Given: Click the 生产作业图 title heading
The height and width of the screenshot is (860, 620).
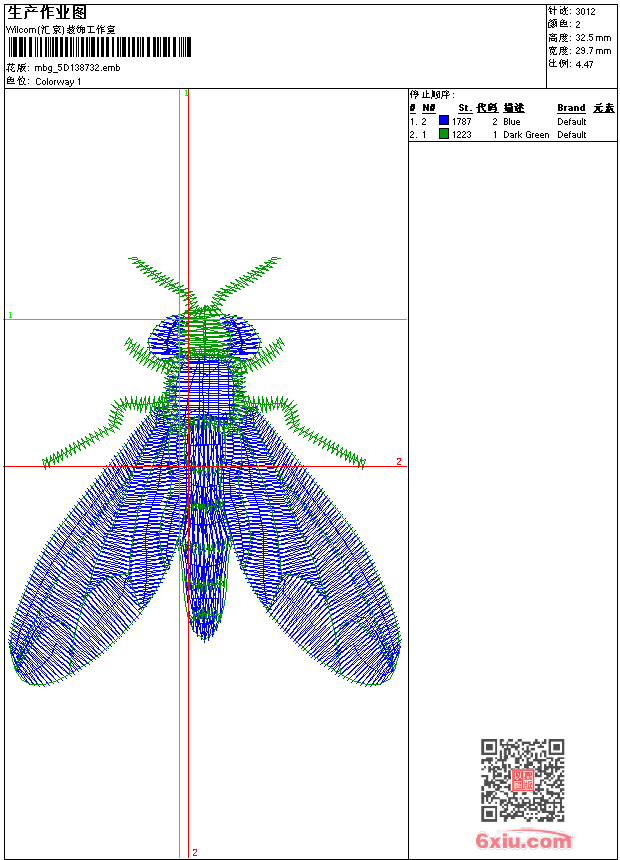Looking at the screenshot, I should 47,12.
